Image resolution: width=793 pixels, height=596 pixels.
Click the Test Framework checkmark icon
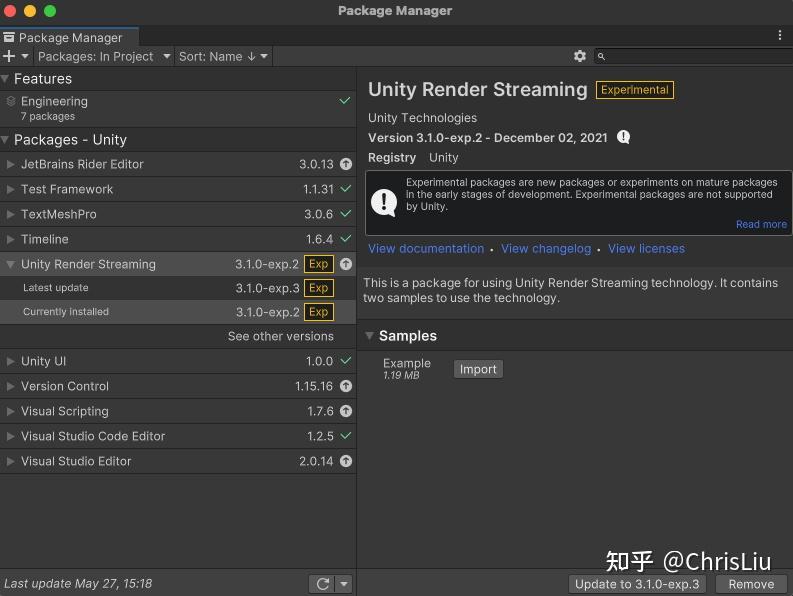pyautogui.click(x=346, y=189)
